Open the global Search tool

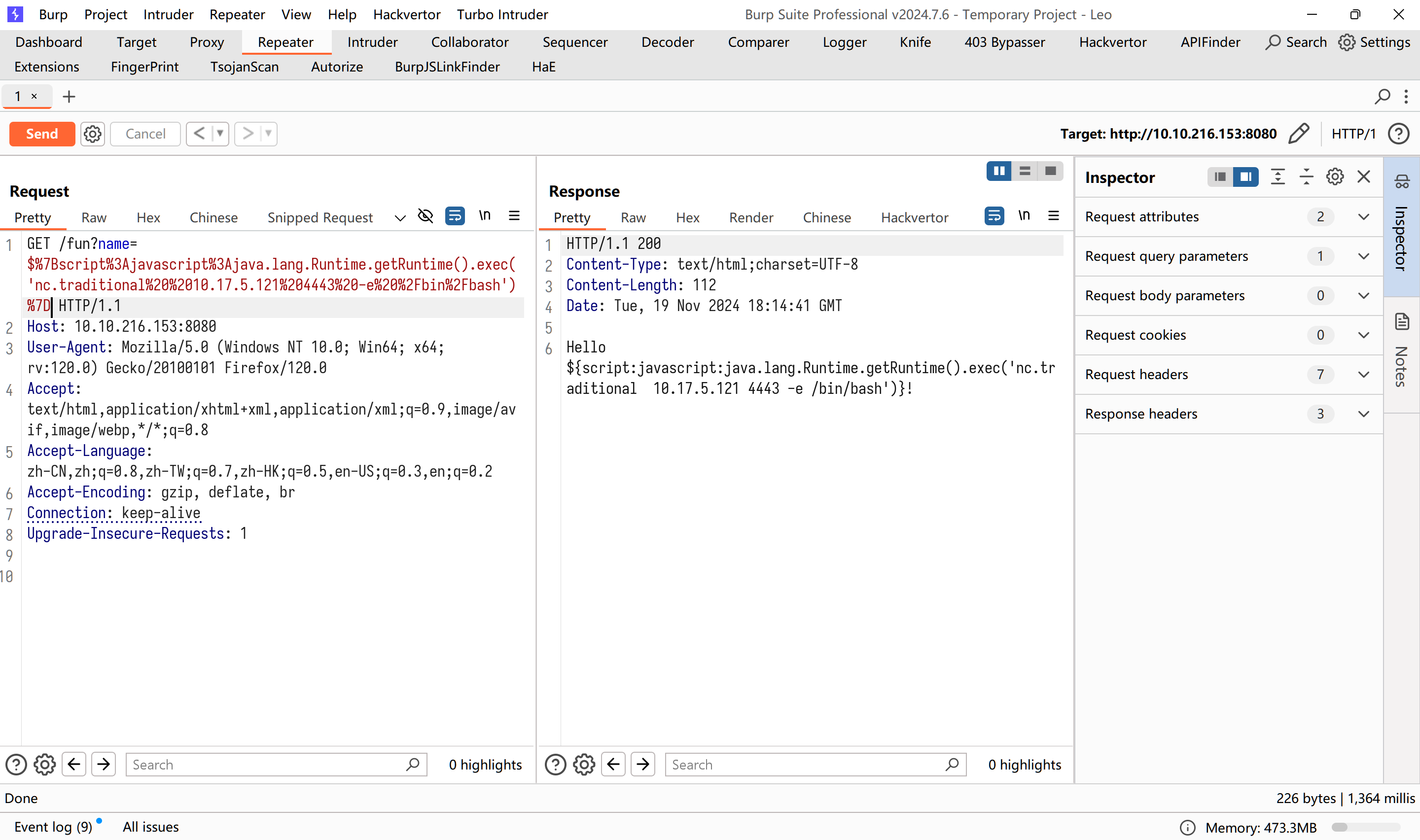click(x=1296, y=42)
